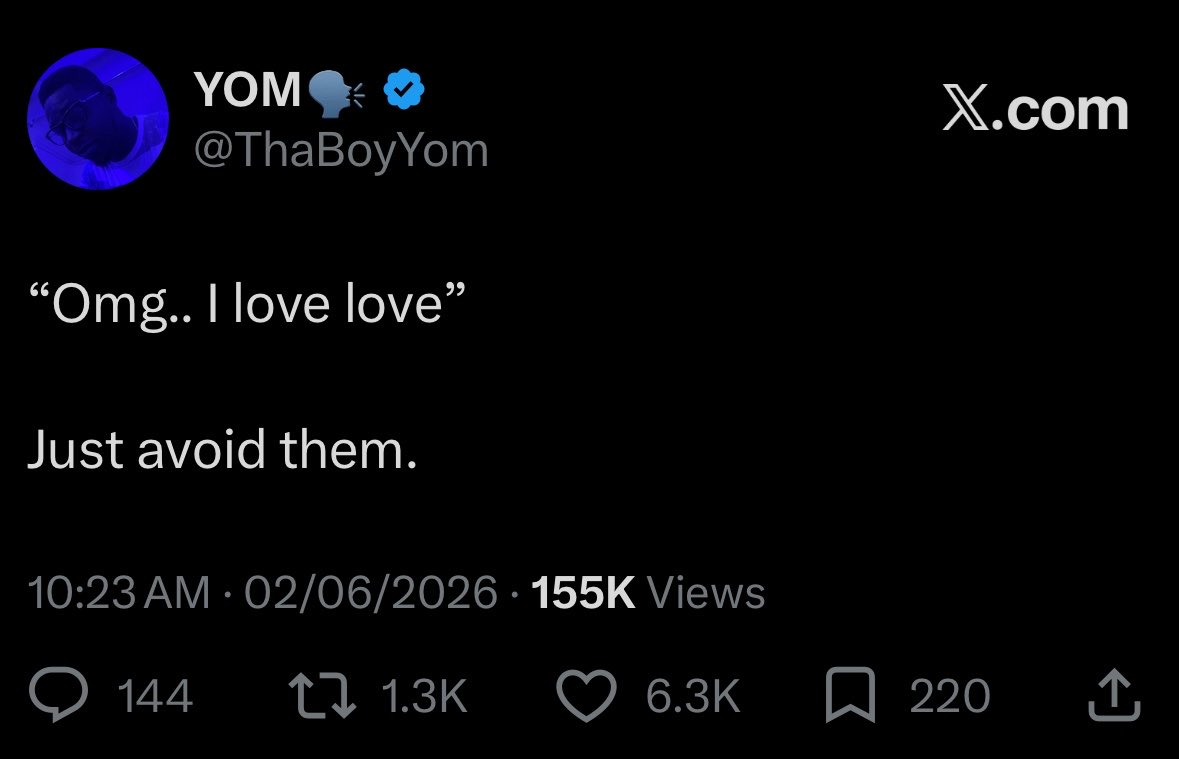Bookmark the post using ribbon icon

(x=850, y=694)
